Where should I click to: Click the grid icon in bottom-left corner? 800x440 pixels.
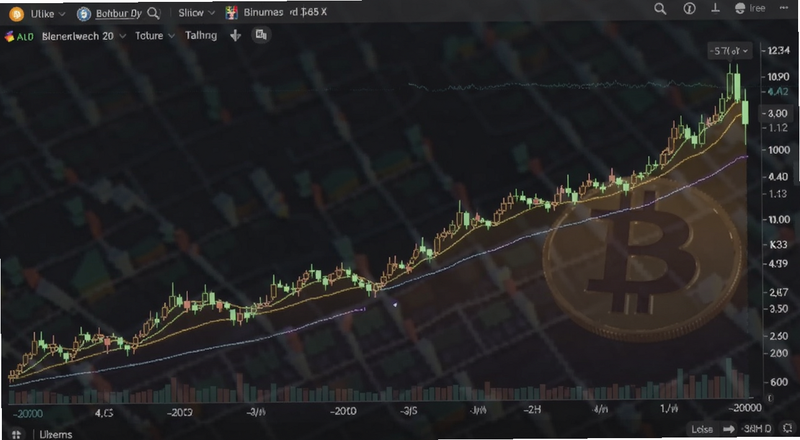pos(16,434)
